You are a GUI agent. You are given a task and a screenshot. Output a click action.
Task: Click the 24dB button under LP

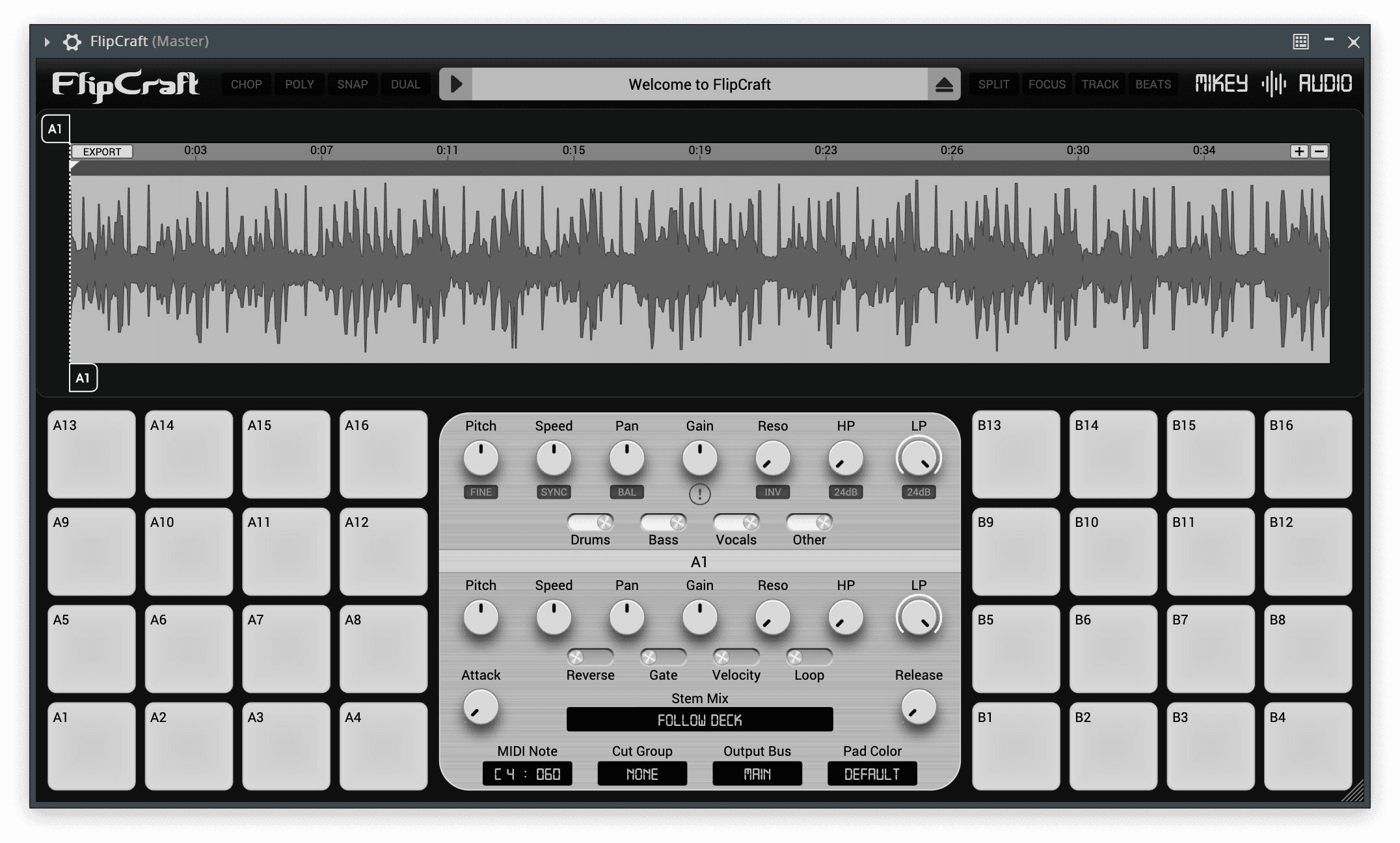918,492
